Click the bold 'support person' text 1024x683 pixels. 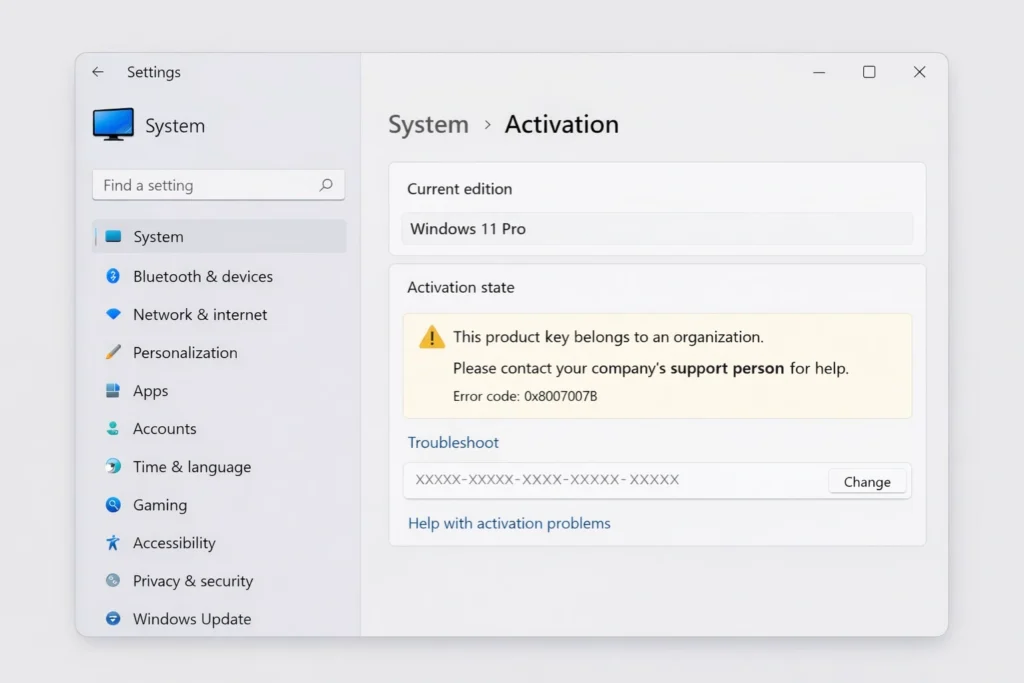(x=727, y=368)
